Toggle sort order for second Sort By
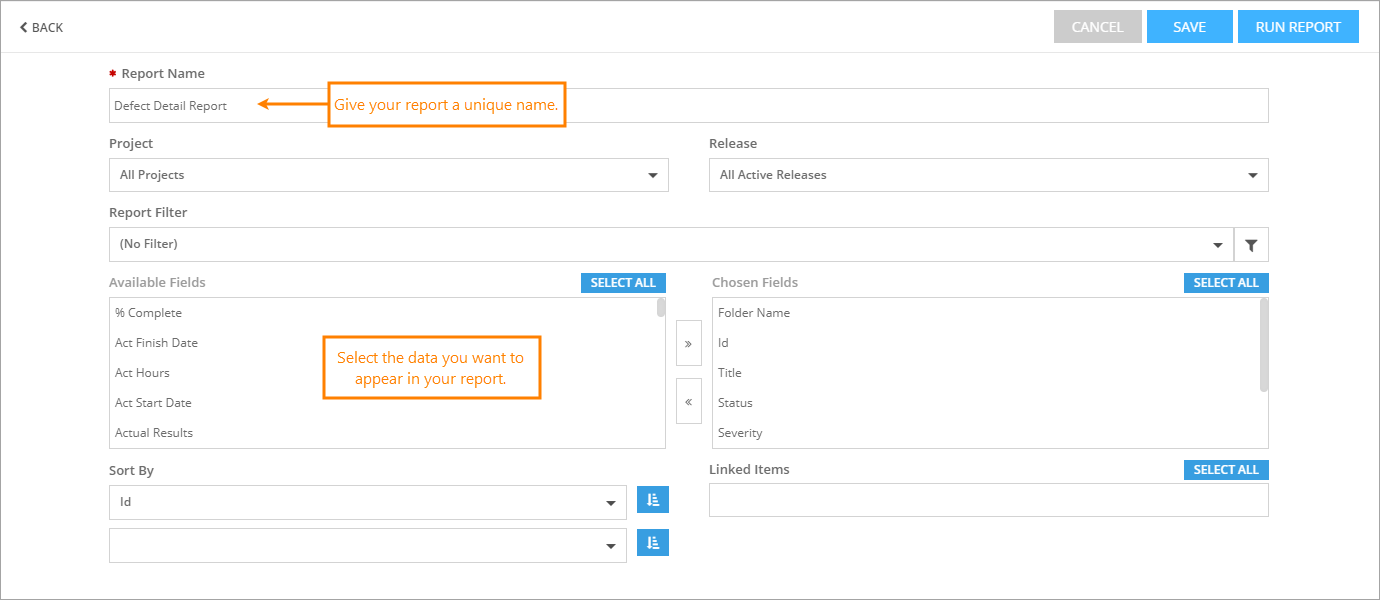1380x600 pixels. pyautogui.click(x=653, y=543)
